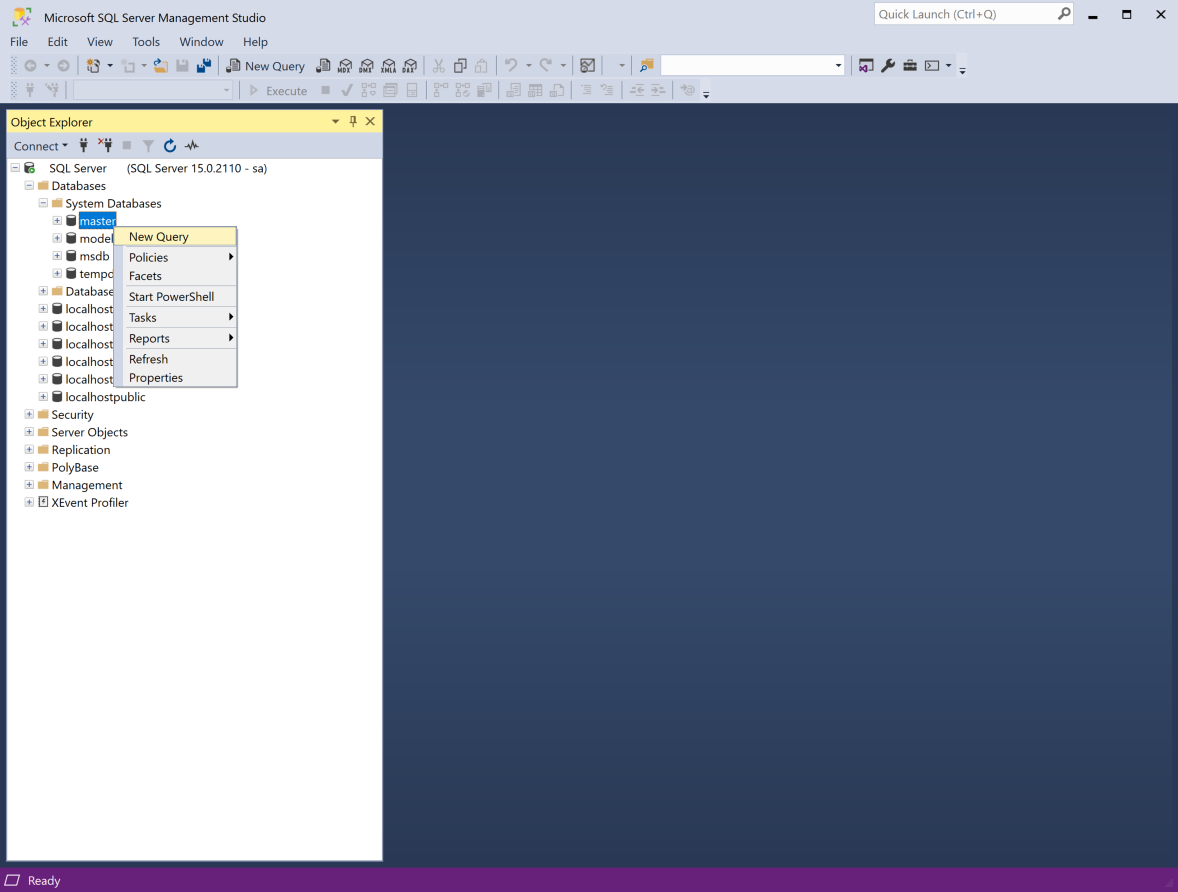Expand the Server Objects folder
This screenshot has width=1178, height=892.
click(x=29, y=432)
